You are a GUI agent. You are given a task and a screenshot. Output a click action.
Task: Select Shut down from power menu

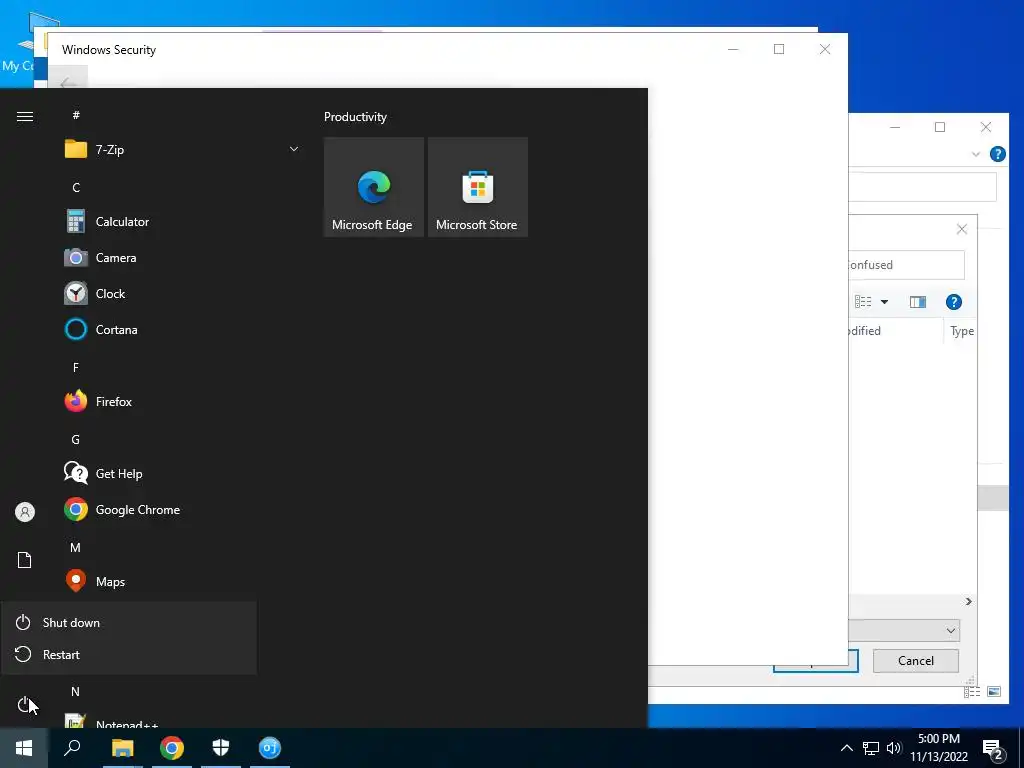coord(129,622)
